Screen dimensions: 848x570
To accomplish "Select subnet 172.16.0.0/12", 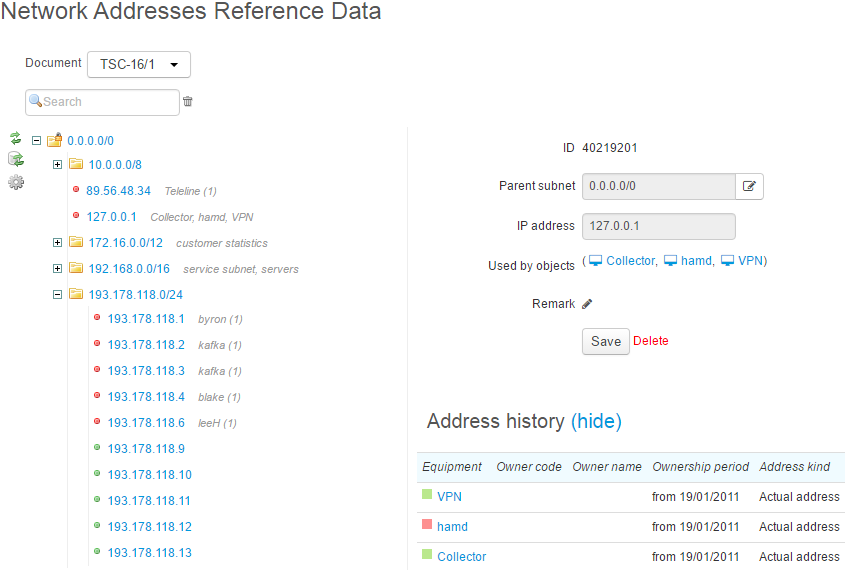I will [x=125, y=243].
